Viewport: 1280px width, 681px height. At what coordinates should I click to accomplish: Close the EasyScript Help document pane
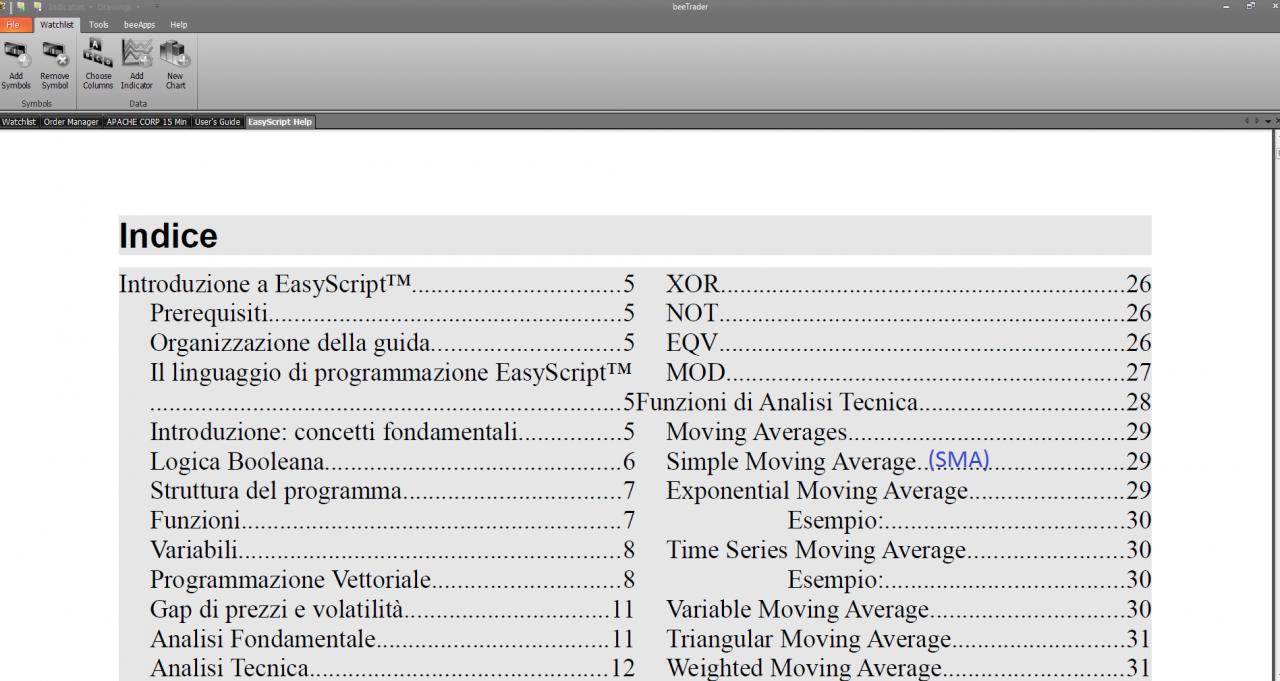(x=1276, y=121)
